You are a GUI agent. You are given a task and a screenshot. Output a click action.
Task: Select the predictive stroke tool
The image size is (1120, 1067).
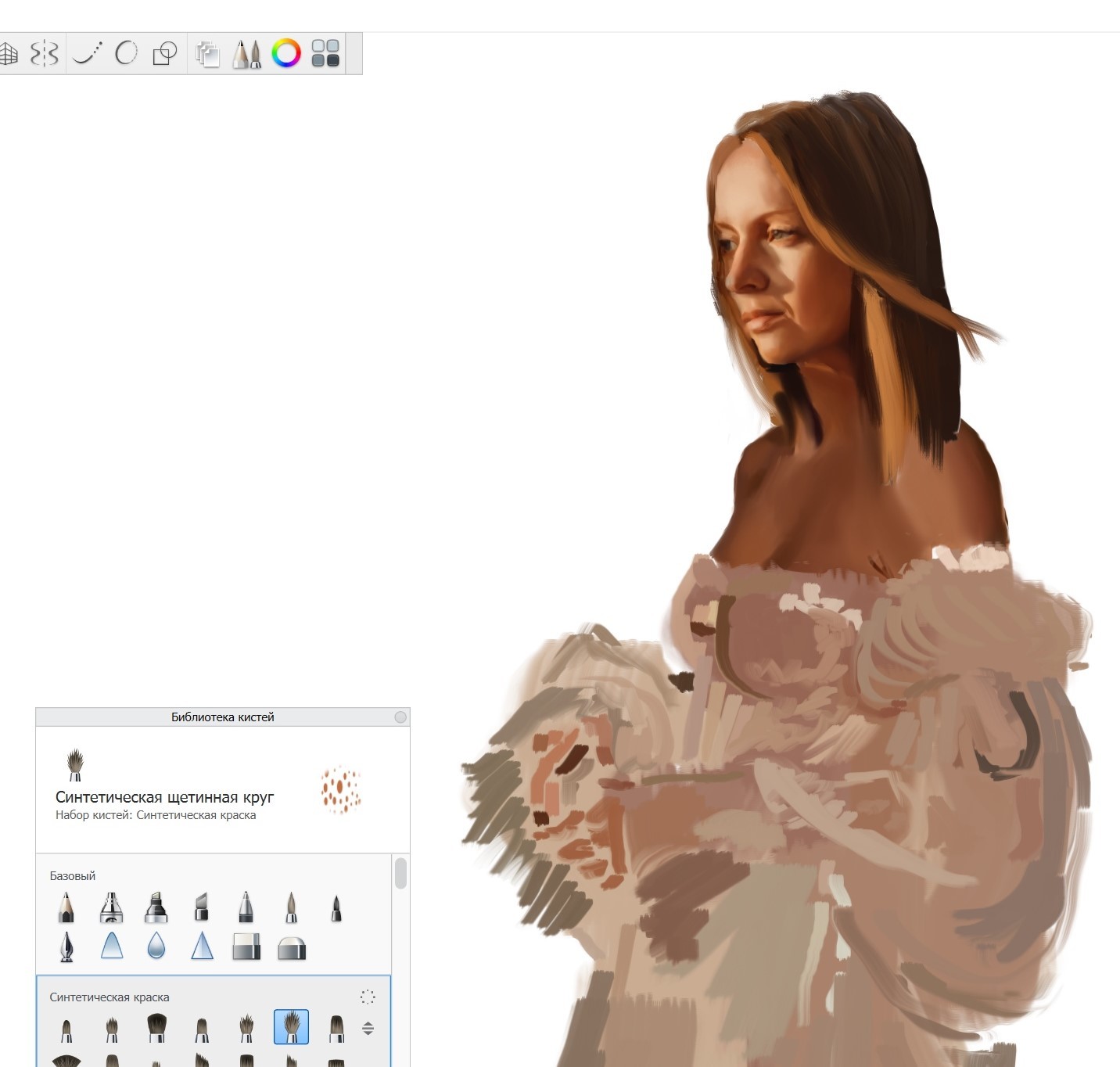pos(126,53)
